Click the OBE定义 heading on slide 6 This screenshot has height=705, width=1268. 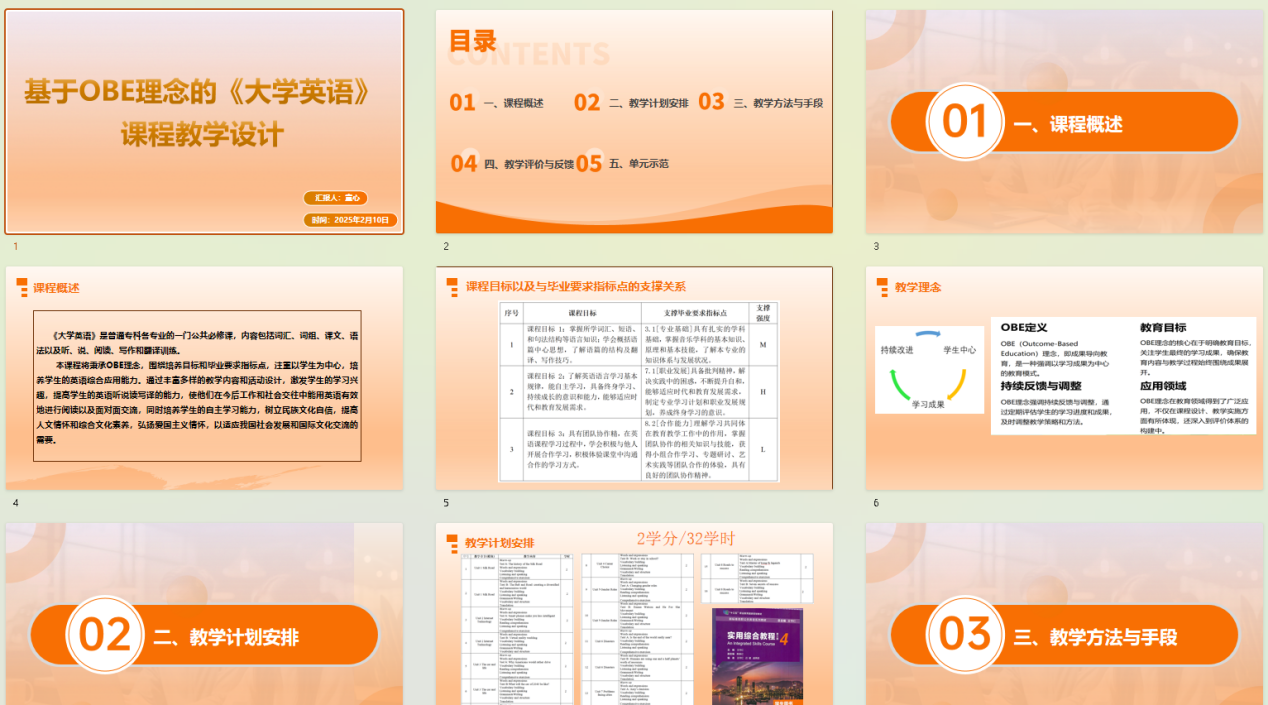click(x=1024, y=327)
